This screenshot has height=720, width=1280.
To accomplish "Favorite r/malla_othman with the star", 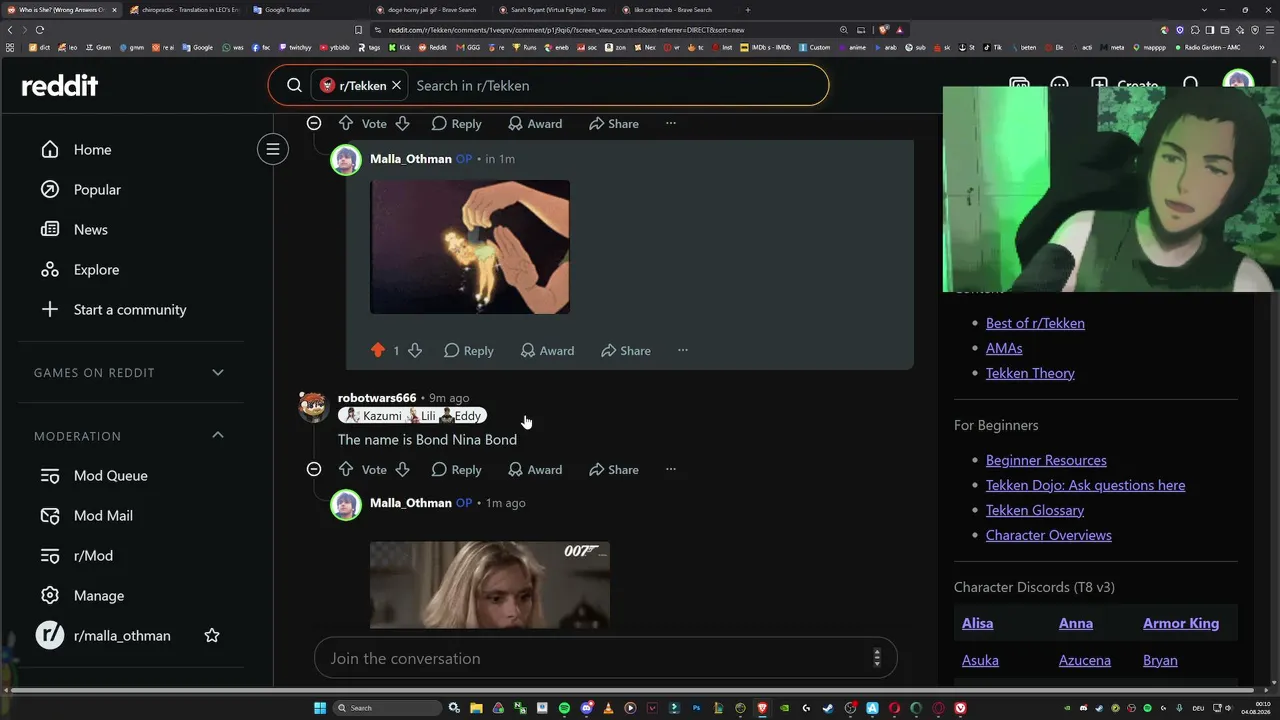I will tap(212, 635).
